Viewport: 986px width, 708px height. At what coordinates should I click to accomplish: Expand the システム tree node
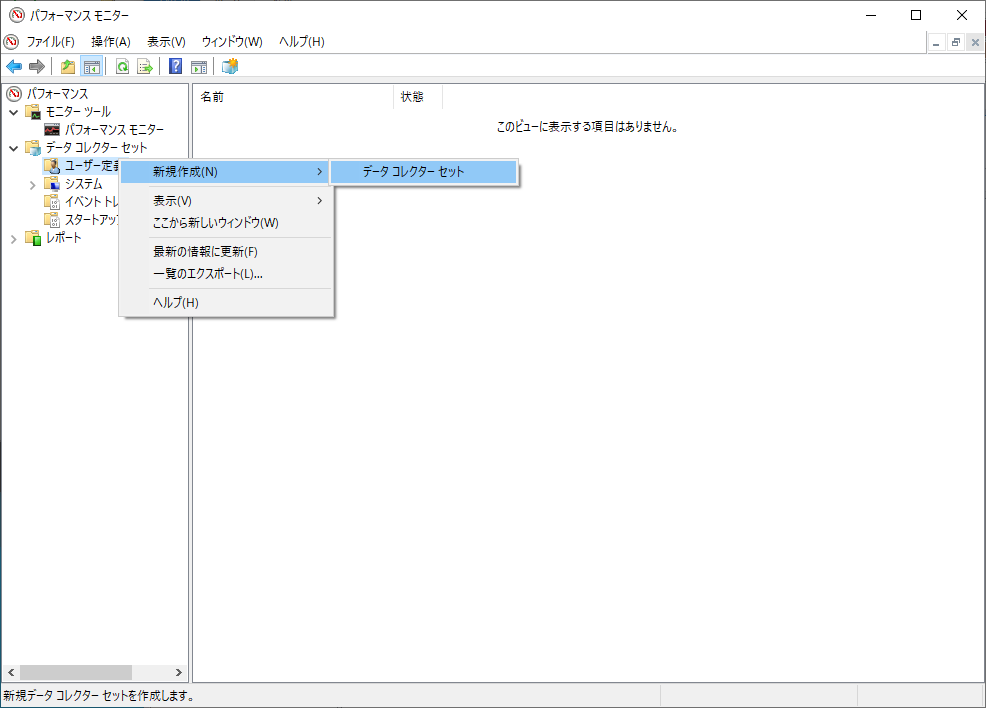pos(33,185)
